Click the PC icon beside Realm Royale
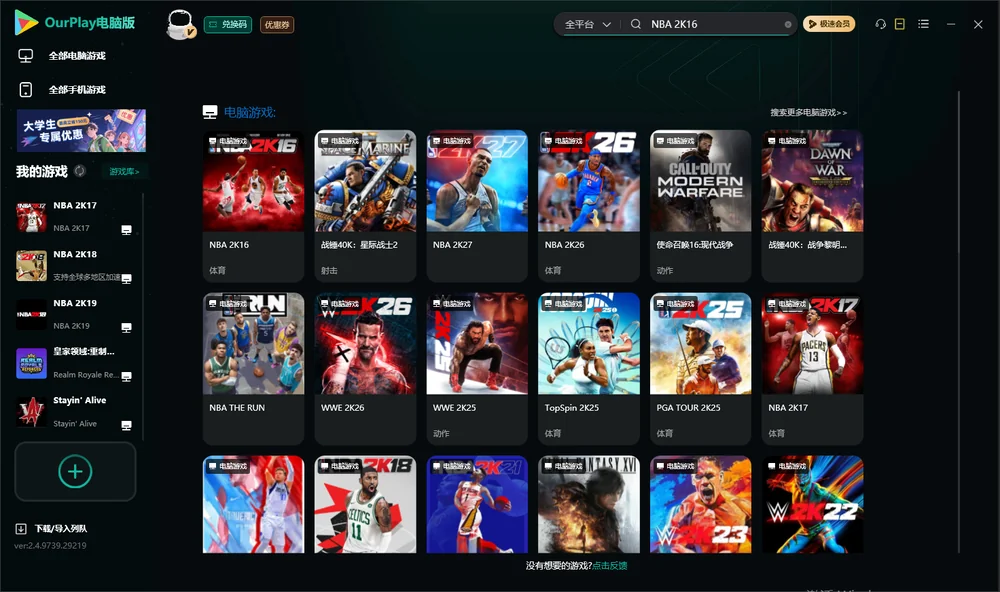This screenshot has height=592, width=1000. coord(126,376)
